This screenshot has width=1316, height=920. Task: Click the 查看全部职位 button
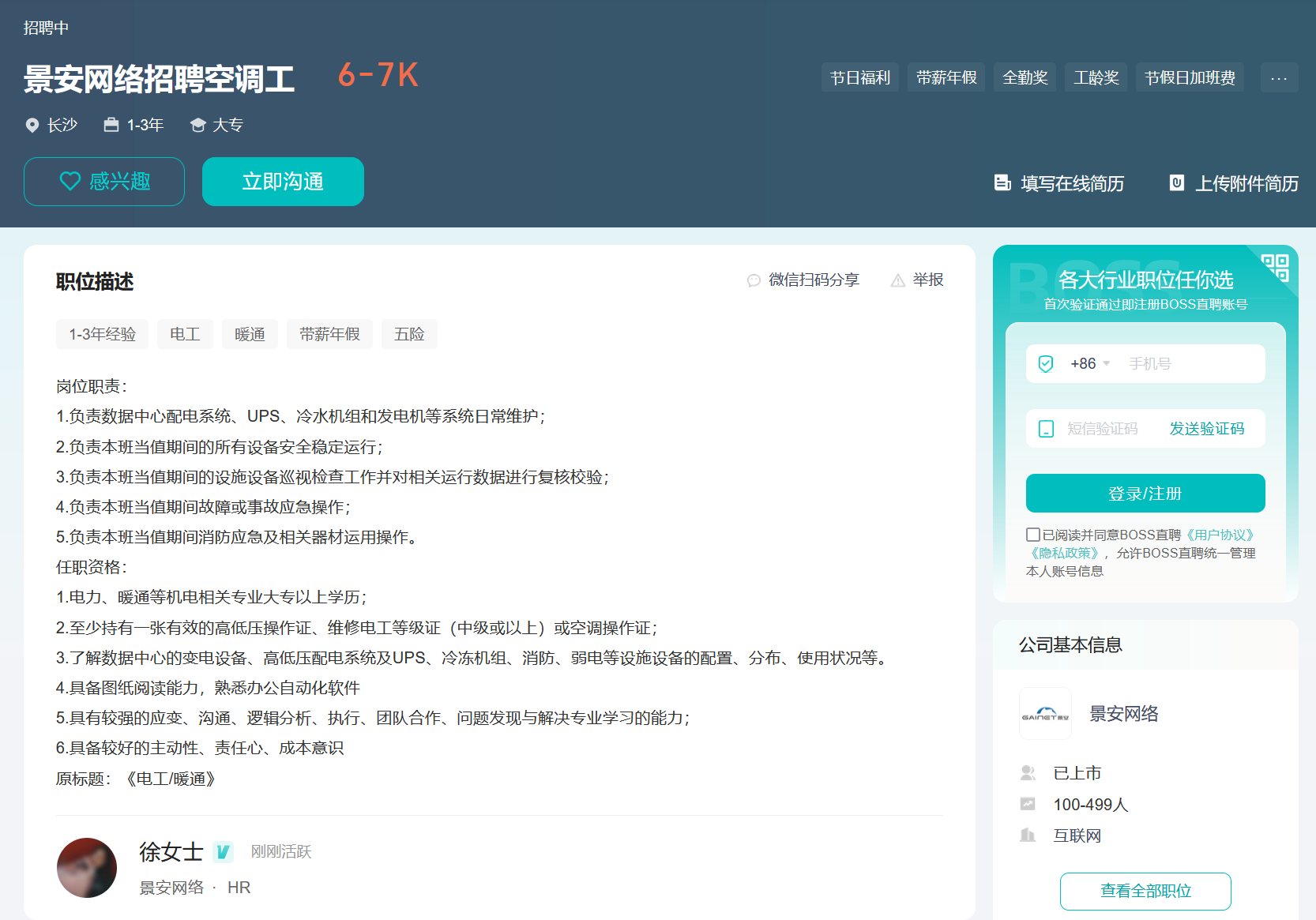1145,892
